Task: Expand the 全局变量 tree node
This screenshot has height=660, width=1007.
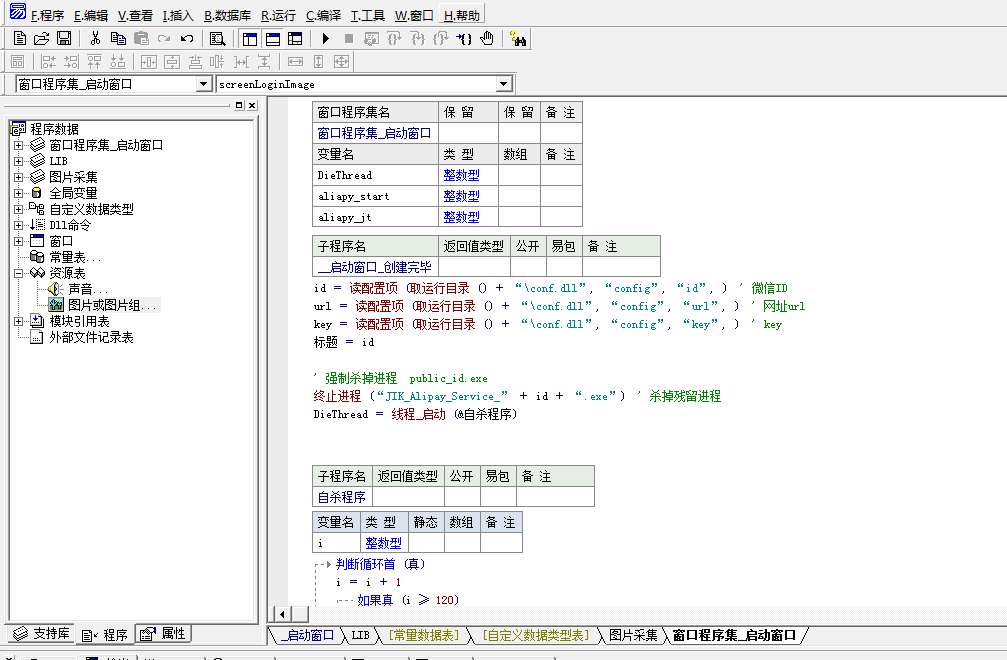Action: [x=18, y=192]
